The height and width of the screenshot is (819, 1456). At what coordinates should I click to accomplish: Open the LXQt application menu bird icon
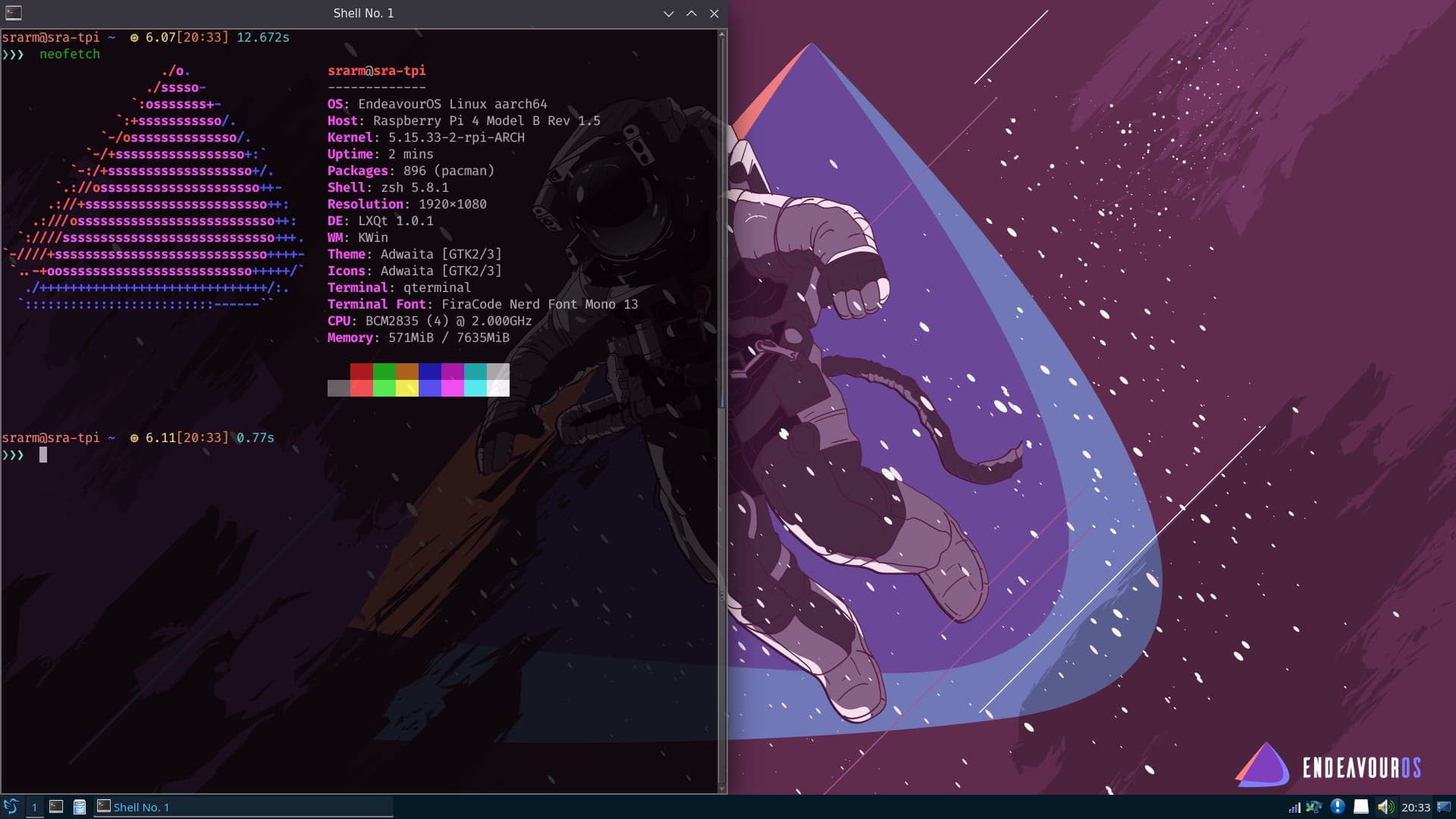pyautogui.click(x=11, y=807)
